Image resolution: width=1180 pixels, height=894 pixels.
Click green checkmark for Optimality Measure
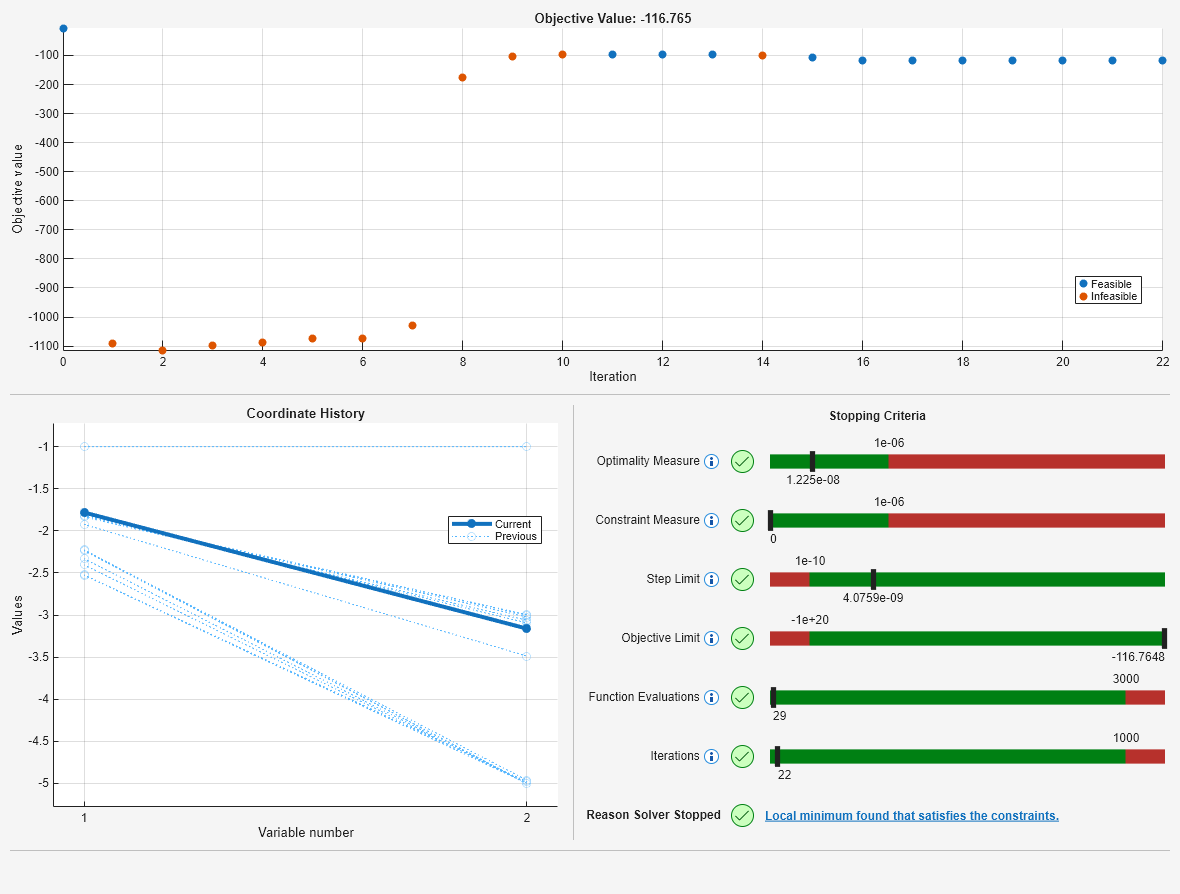[x=743, y=461]
